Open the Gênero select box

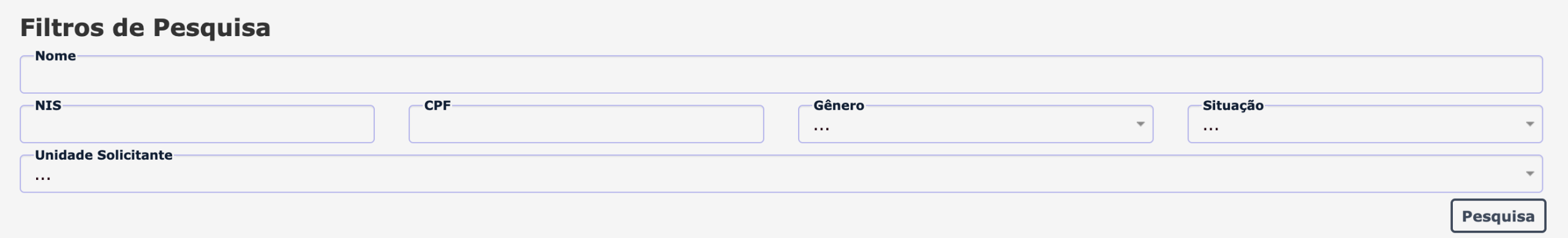pyautogui.click(x=976, y=124)
